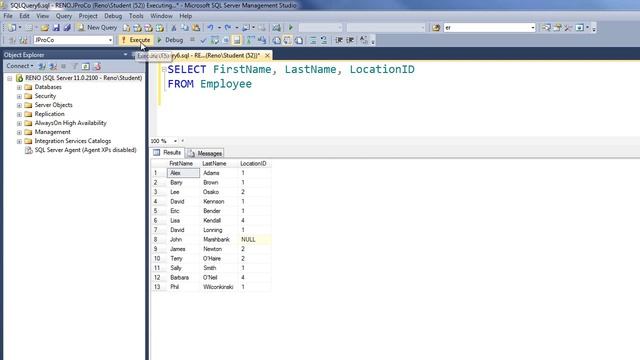Screen dimensions: 640x360
Task: Expand Integration Services Catalogs node
Action: pyautogui.click(x=19, y=141)
